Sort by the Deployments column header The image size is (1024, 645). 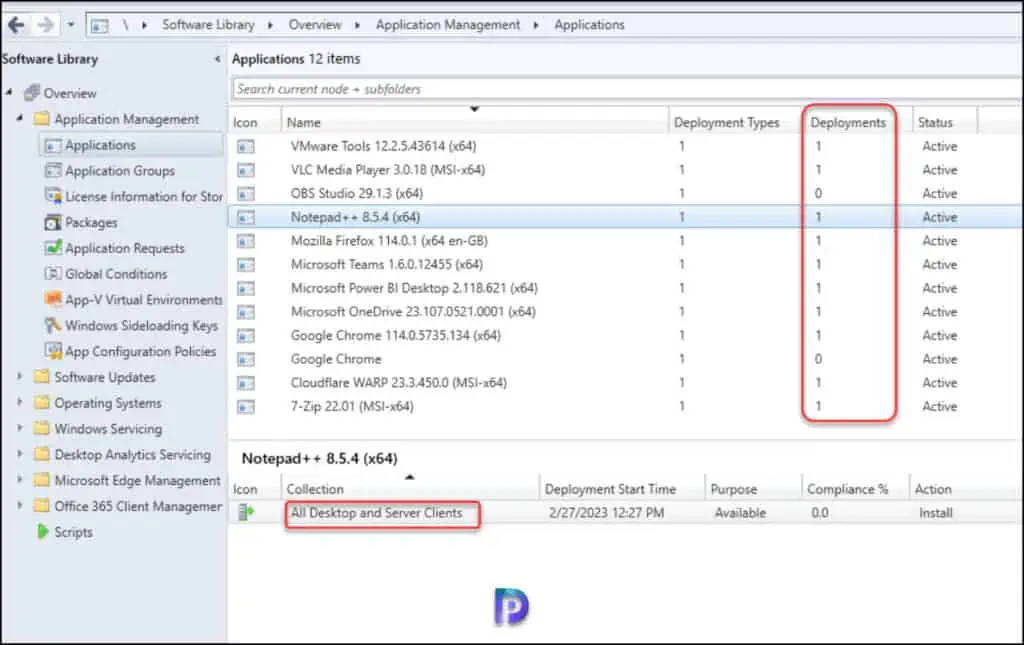pos(848,122)
